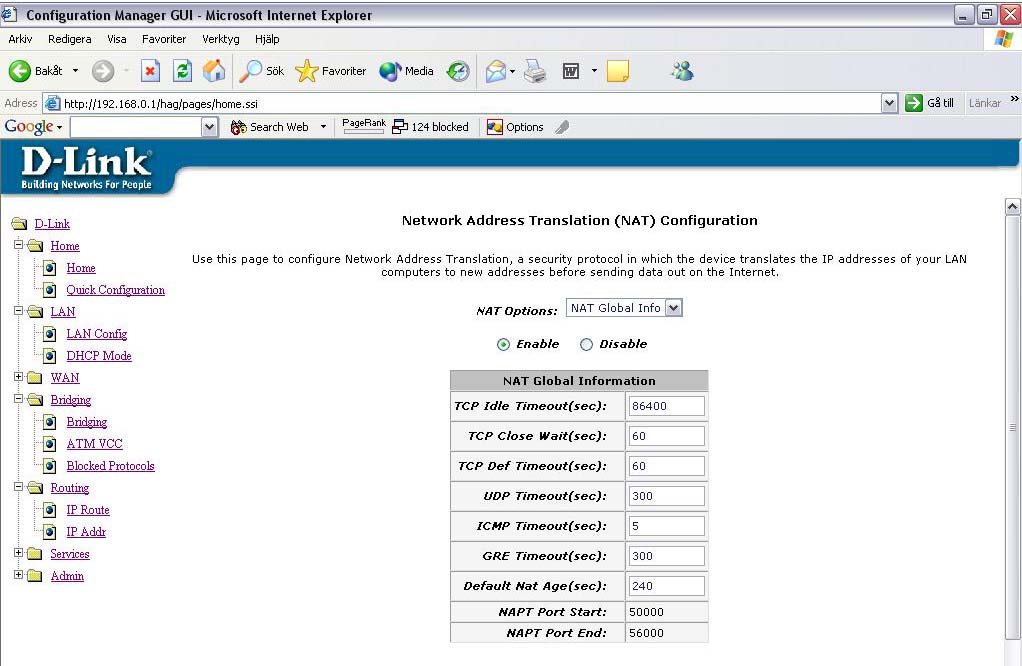The width and height of the screenshot is (1022, 666).
Task: Click the Messenger people icon
Action: (682, 70)
